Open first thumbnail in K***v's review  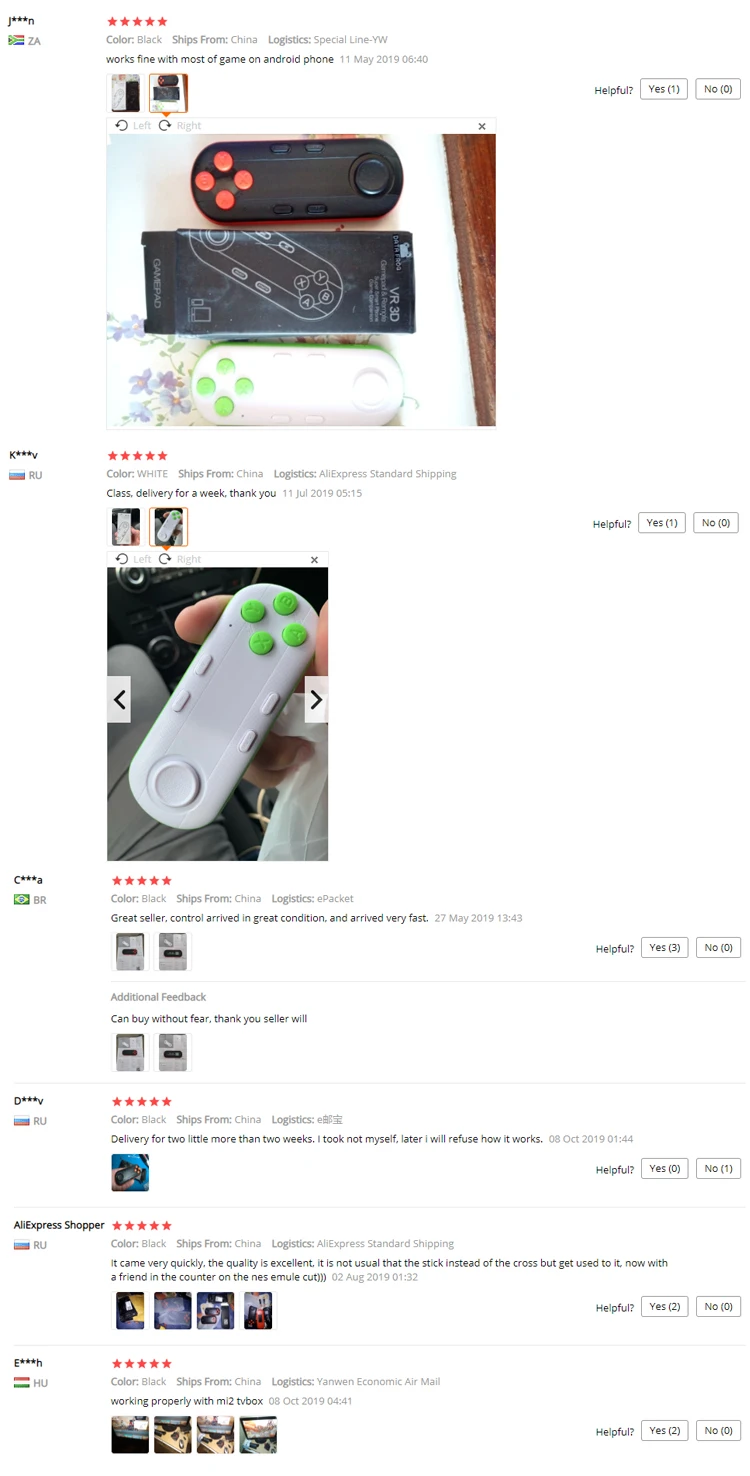point(126,527)
